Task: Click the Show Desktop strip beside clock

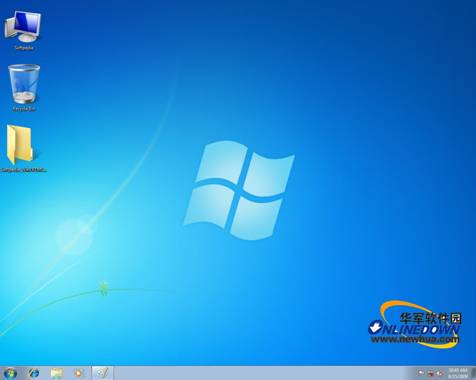Action: 473,373
